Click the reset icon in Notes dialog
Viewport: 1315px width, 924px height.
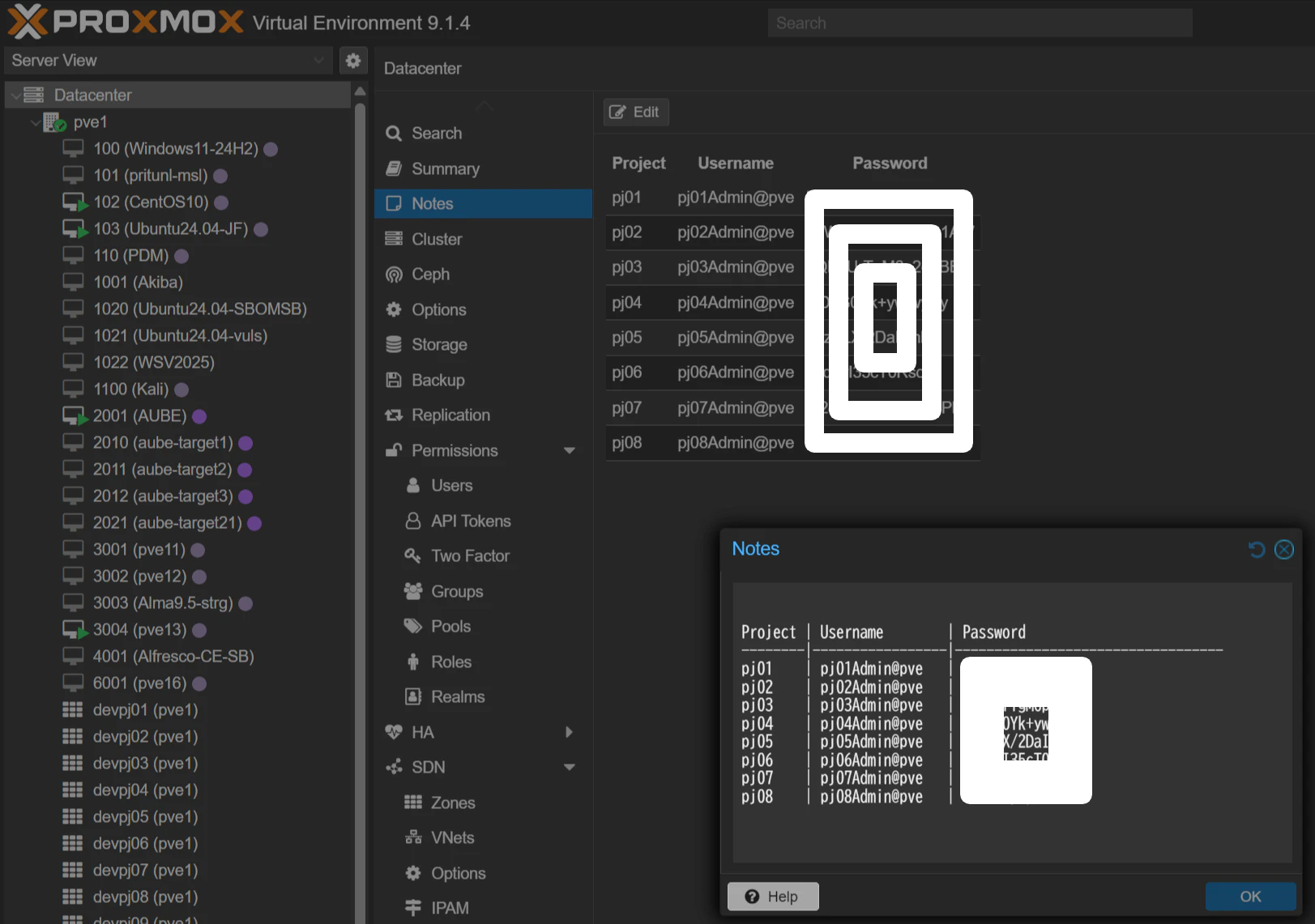[x=1257, y=550]
